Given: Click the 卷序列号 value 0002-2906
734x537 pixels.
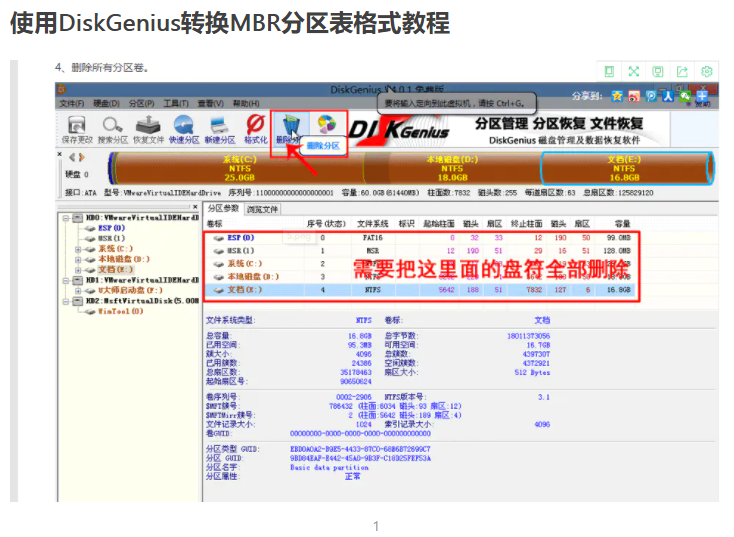Looking at the screenshot, I should [353, 397].
